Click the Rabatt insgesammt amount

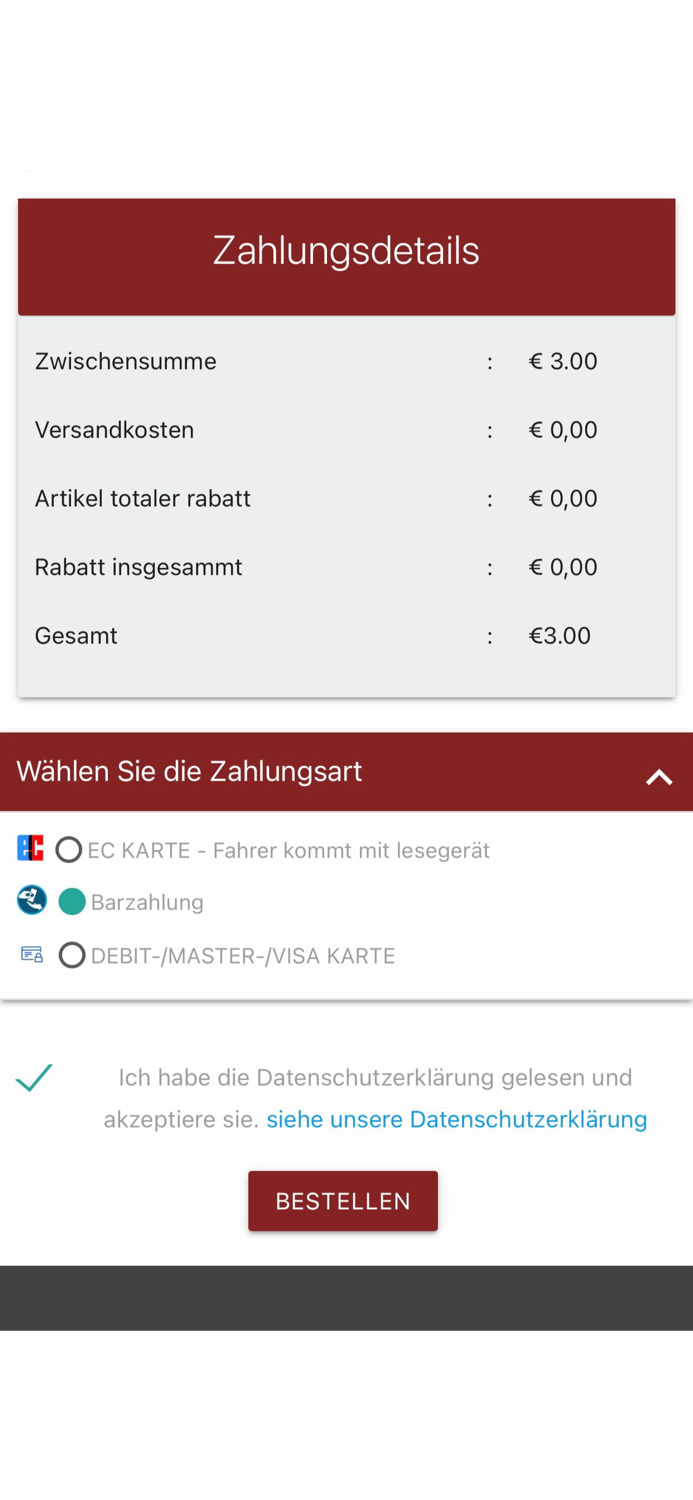[563, 566]
